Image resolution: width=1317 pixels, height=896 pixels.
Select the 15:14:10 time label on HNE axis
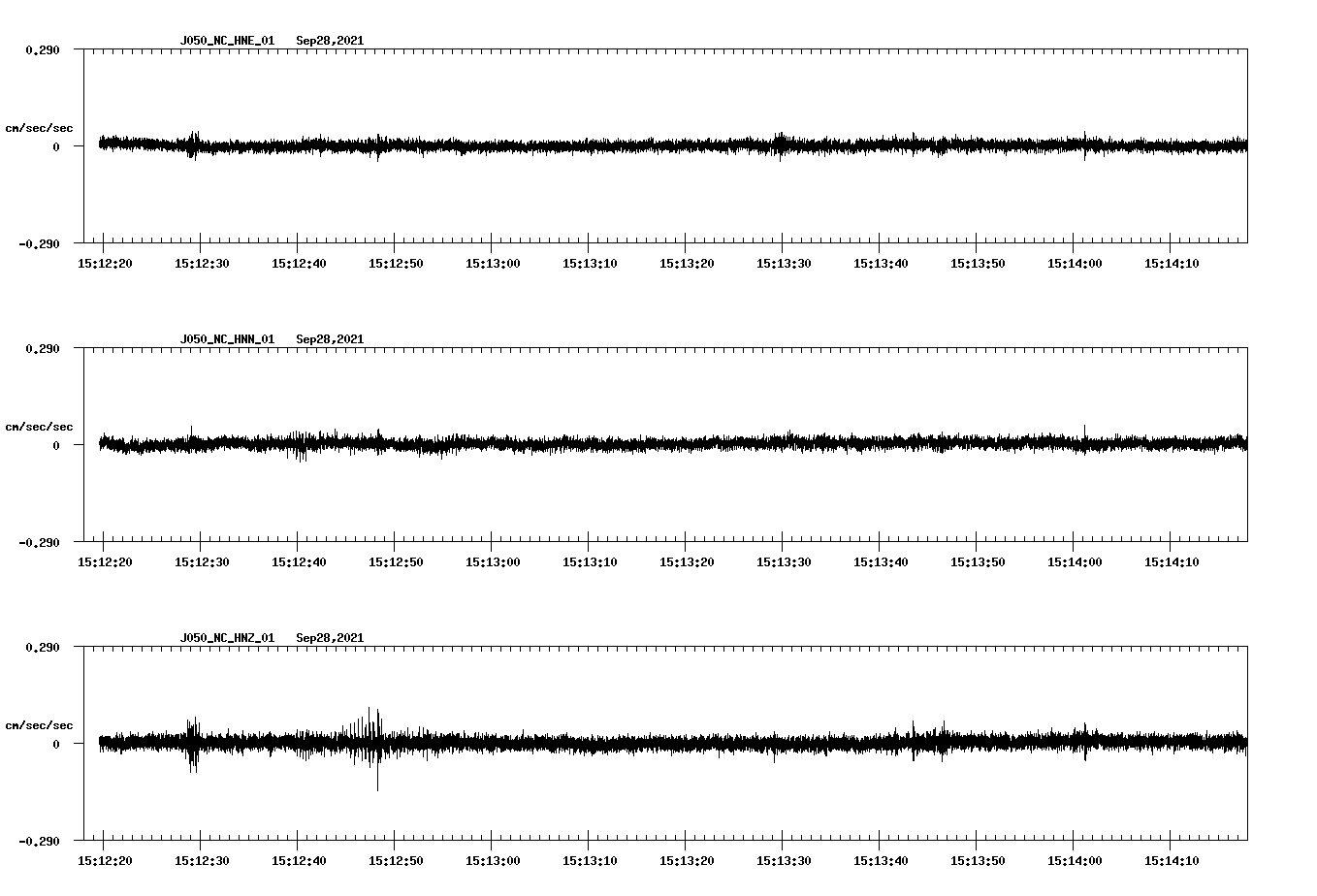tap(1172, 264)
